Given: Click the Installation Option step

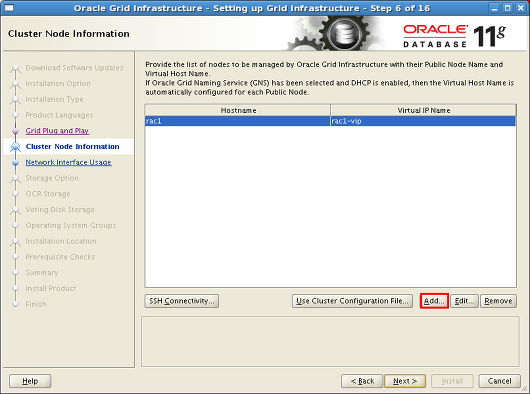Looking at the screenshot, I should click(58, 83).
